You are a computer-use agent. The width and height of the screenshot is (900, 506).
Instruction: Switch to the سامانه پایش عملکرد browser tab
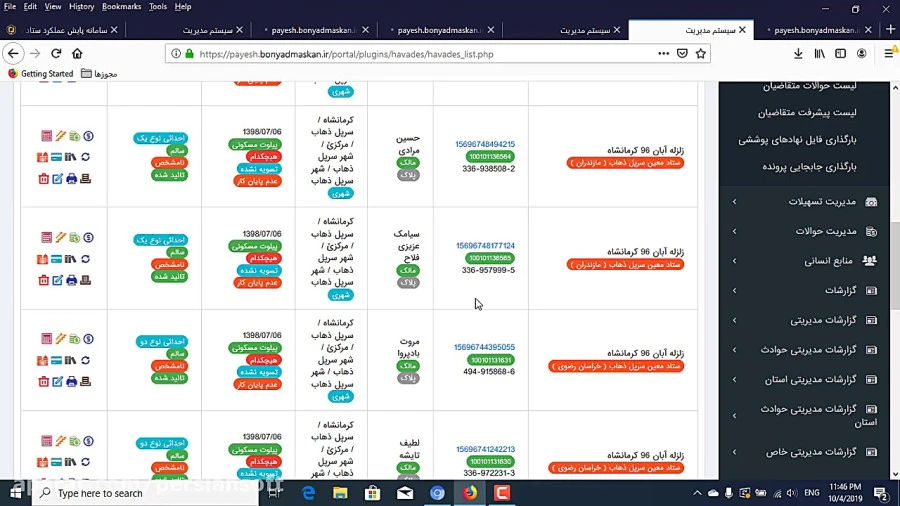[62, 30]
